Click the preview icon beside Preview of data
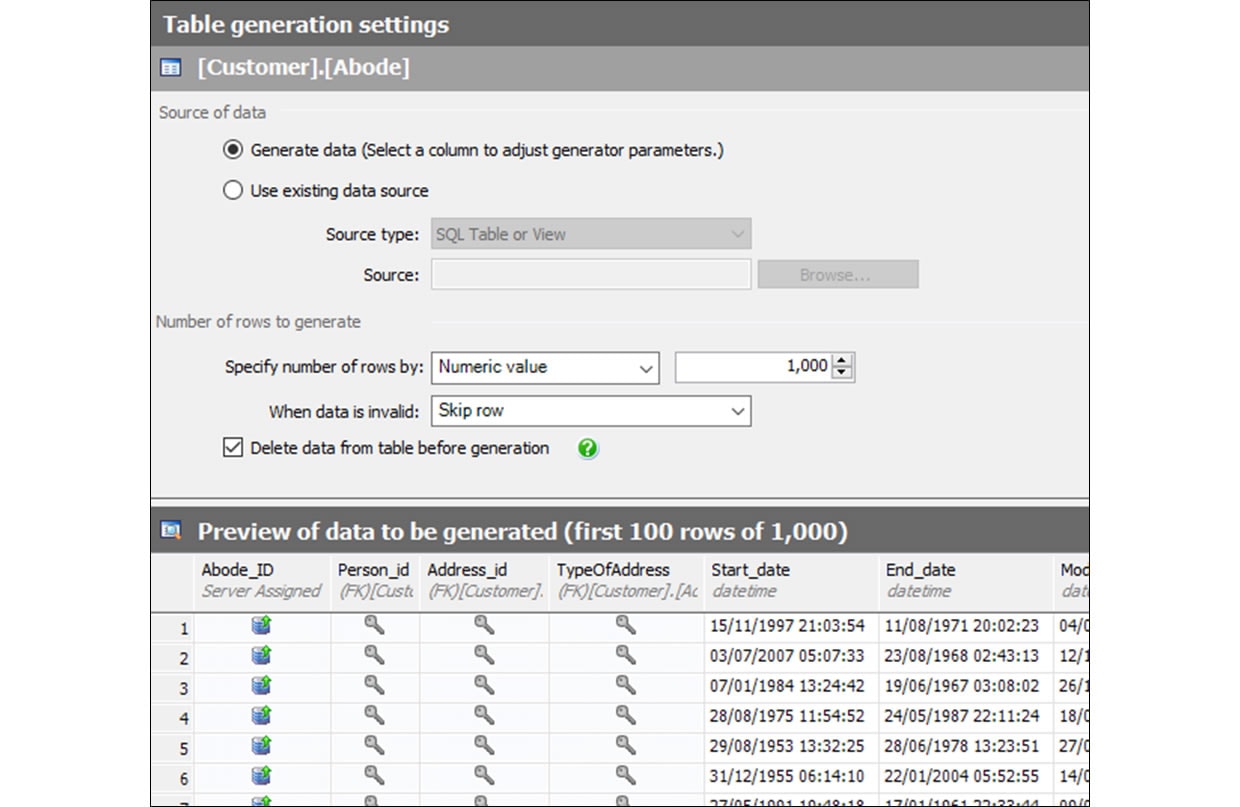Viewport: 1240px width, 807px height. [171, 530]
